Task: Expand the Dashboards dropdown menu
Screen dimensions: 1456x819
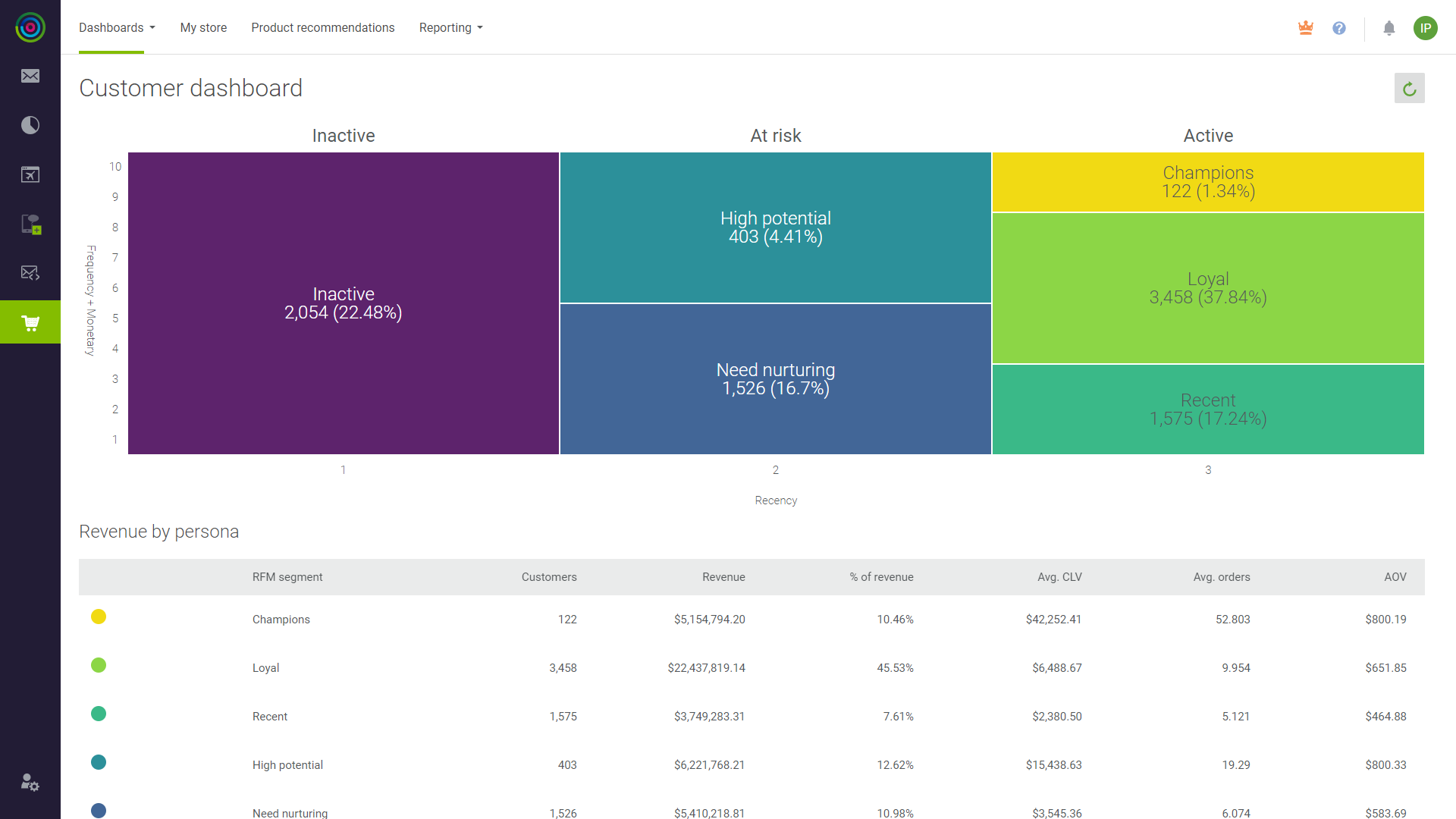Action: pyautogui.click(x=117, y=28)
